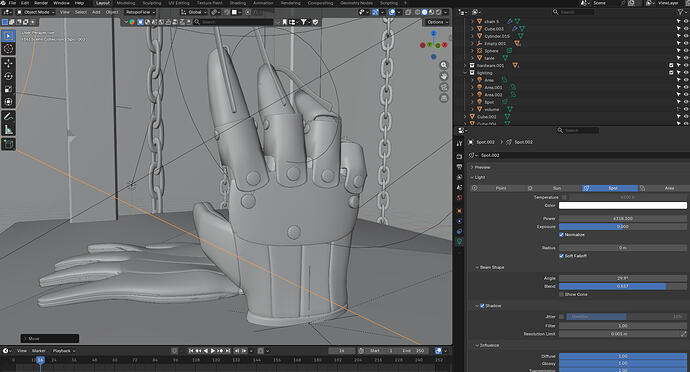Click the viewport pan hand gizmo
Screen dimensions: 690x372
point(444,76)
